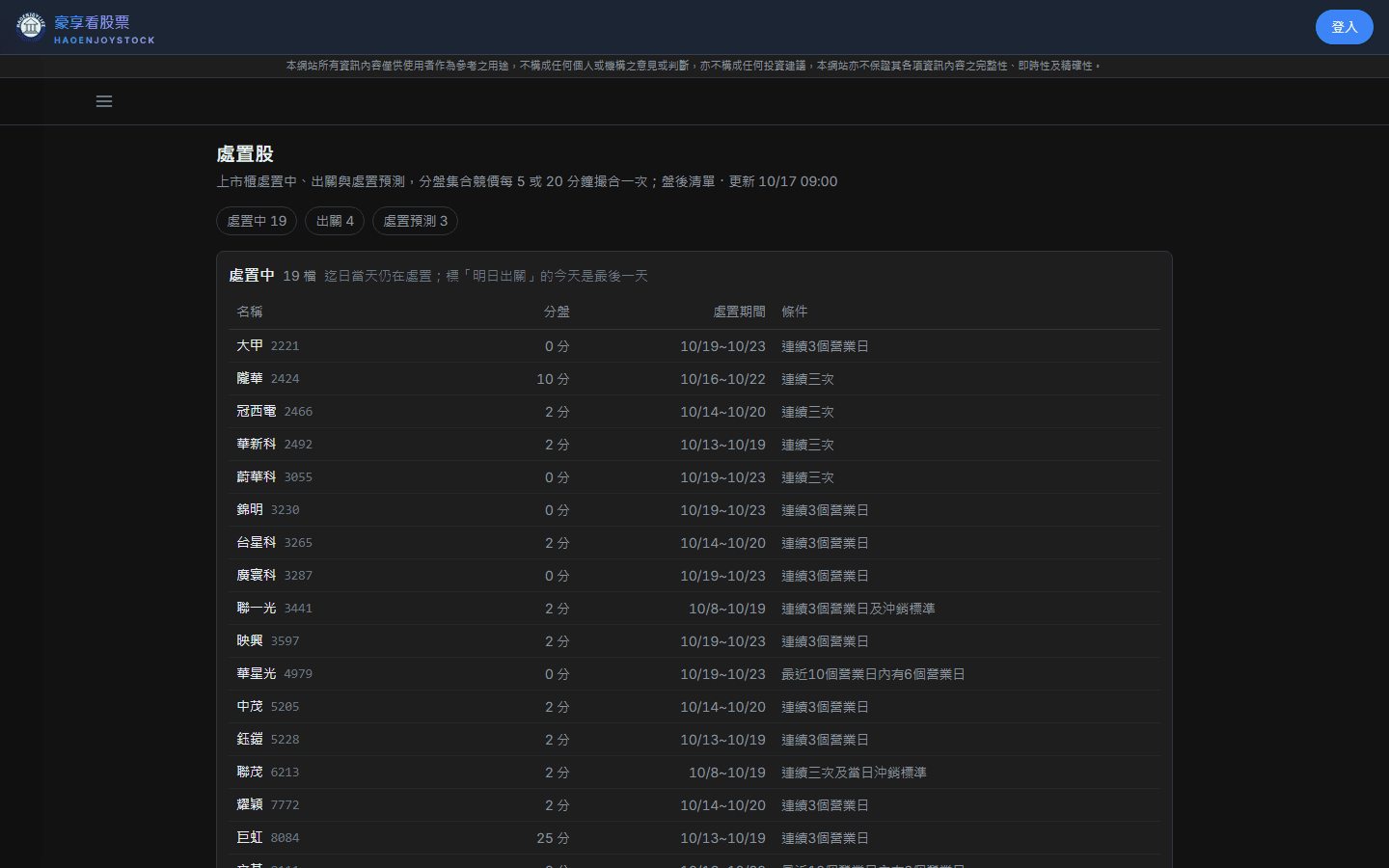The height and width of the screenshot is (868, 1389).
Task: Select stock 華星光 4979
Action: click(275, 673)
